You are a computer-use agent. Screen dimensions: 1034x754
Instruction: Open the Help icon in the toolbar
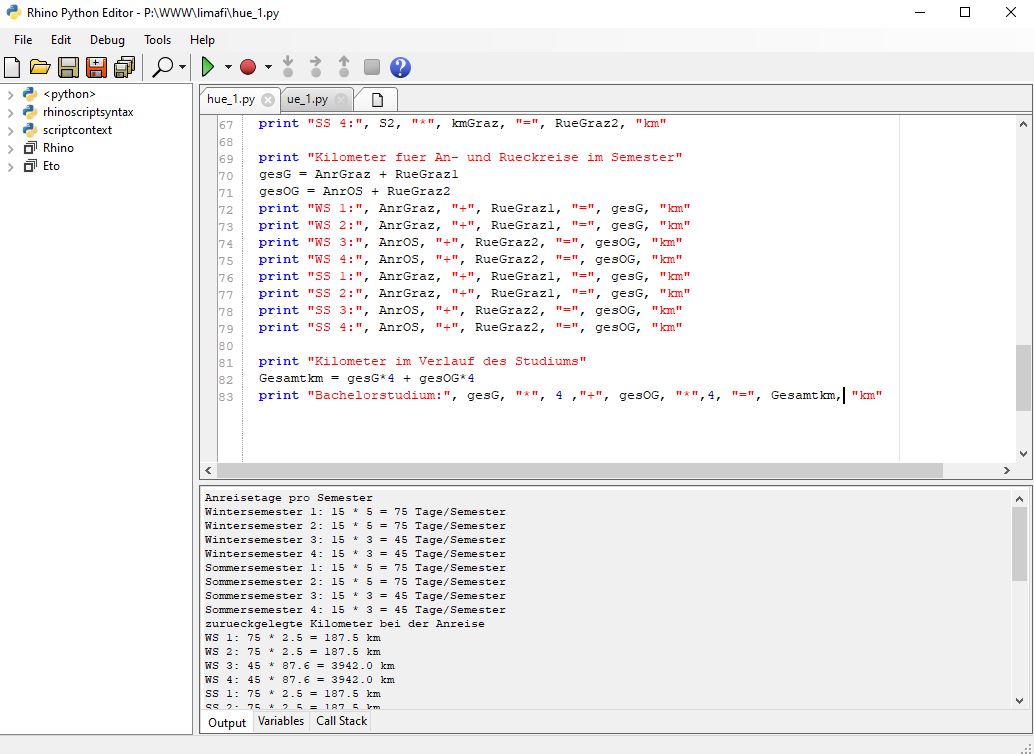coord(399,67)
